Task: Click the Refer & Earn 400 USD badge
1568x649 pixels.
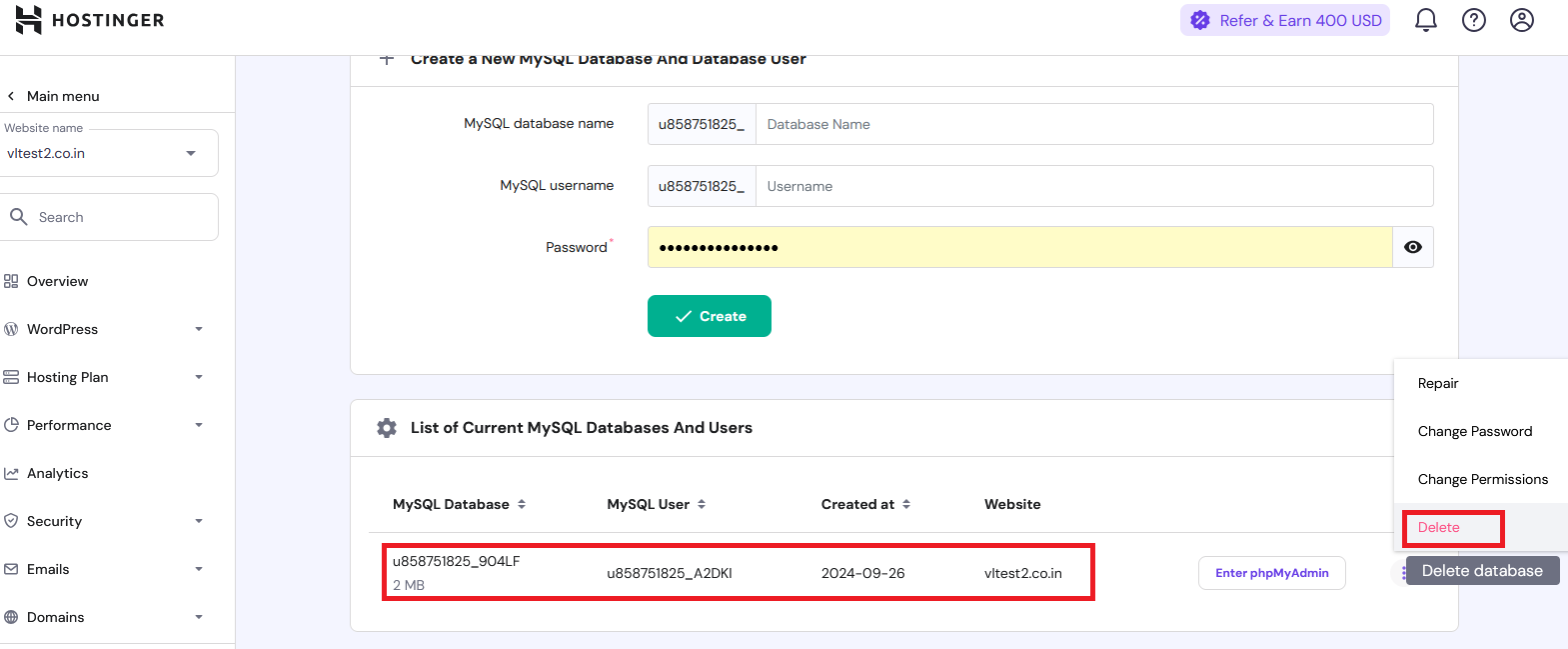Action: pos(1285,20)
